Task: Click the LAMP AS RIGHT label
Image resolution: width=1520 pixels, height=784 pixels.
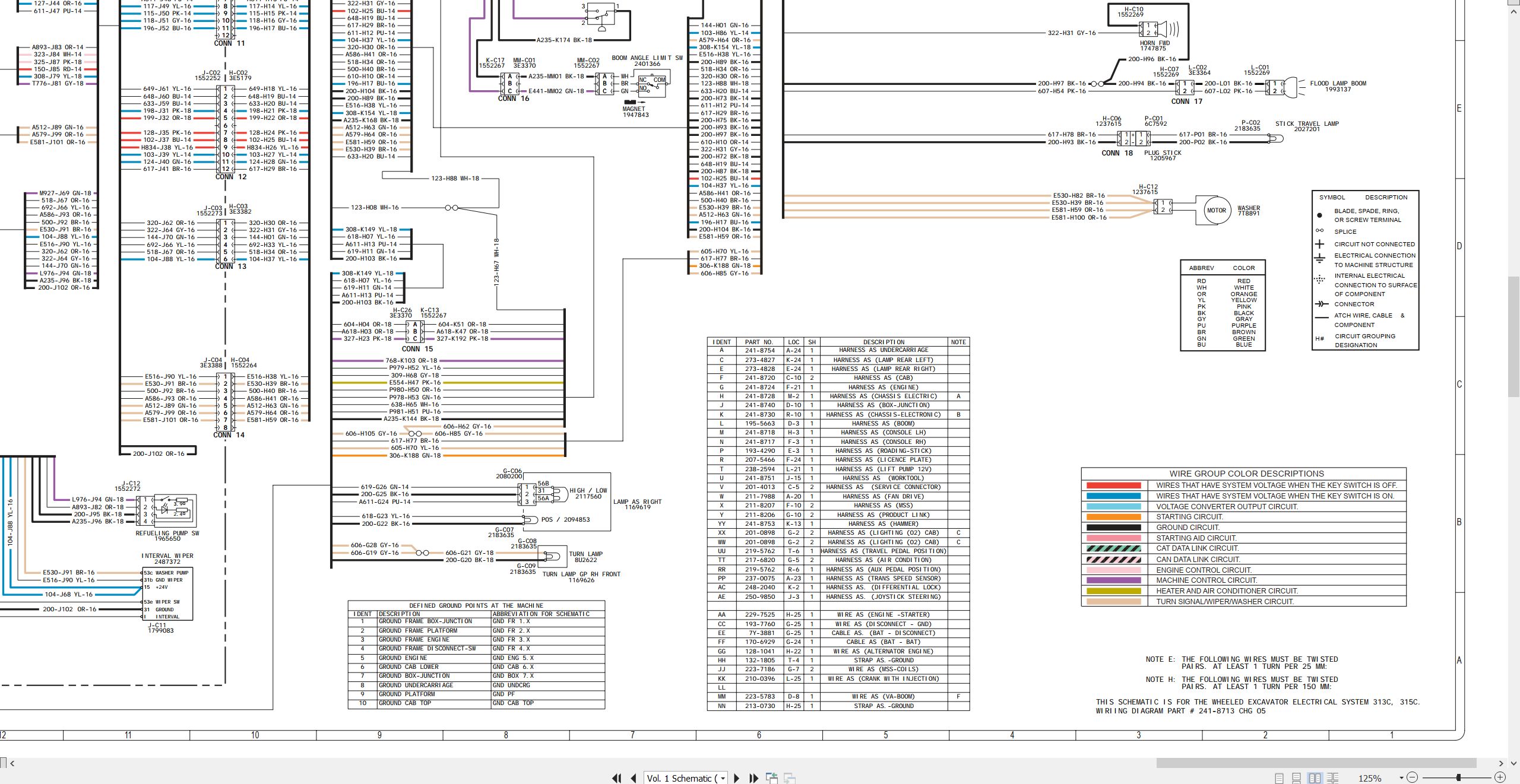Action: pyautogui.click(x=637, y=502)
